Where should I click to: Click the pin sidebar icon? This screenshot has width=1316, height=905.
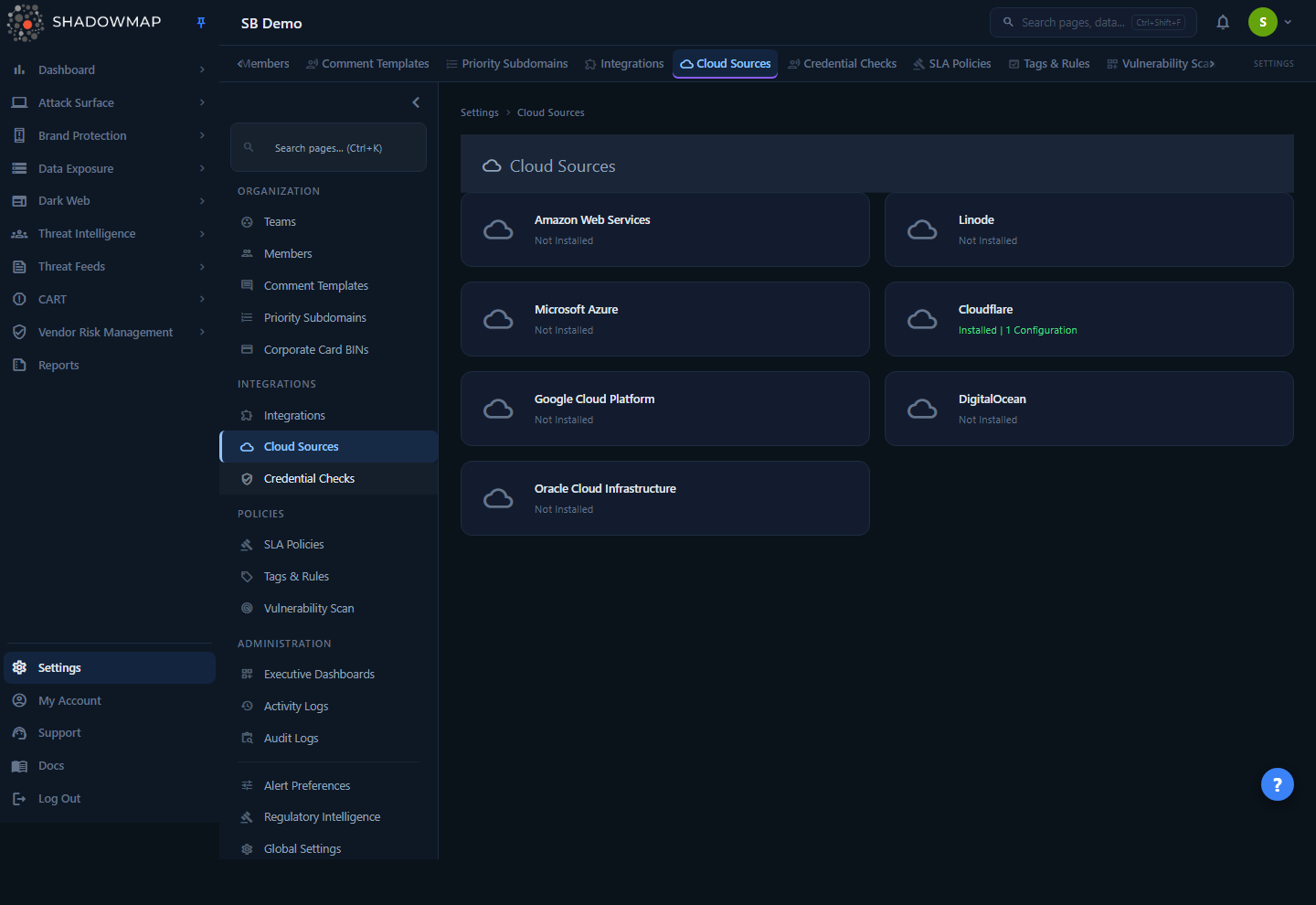(201, 23)
